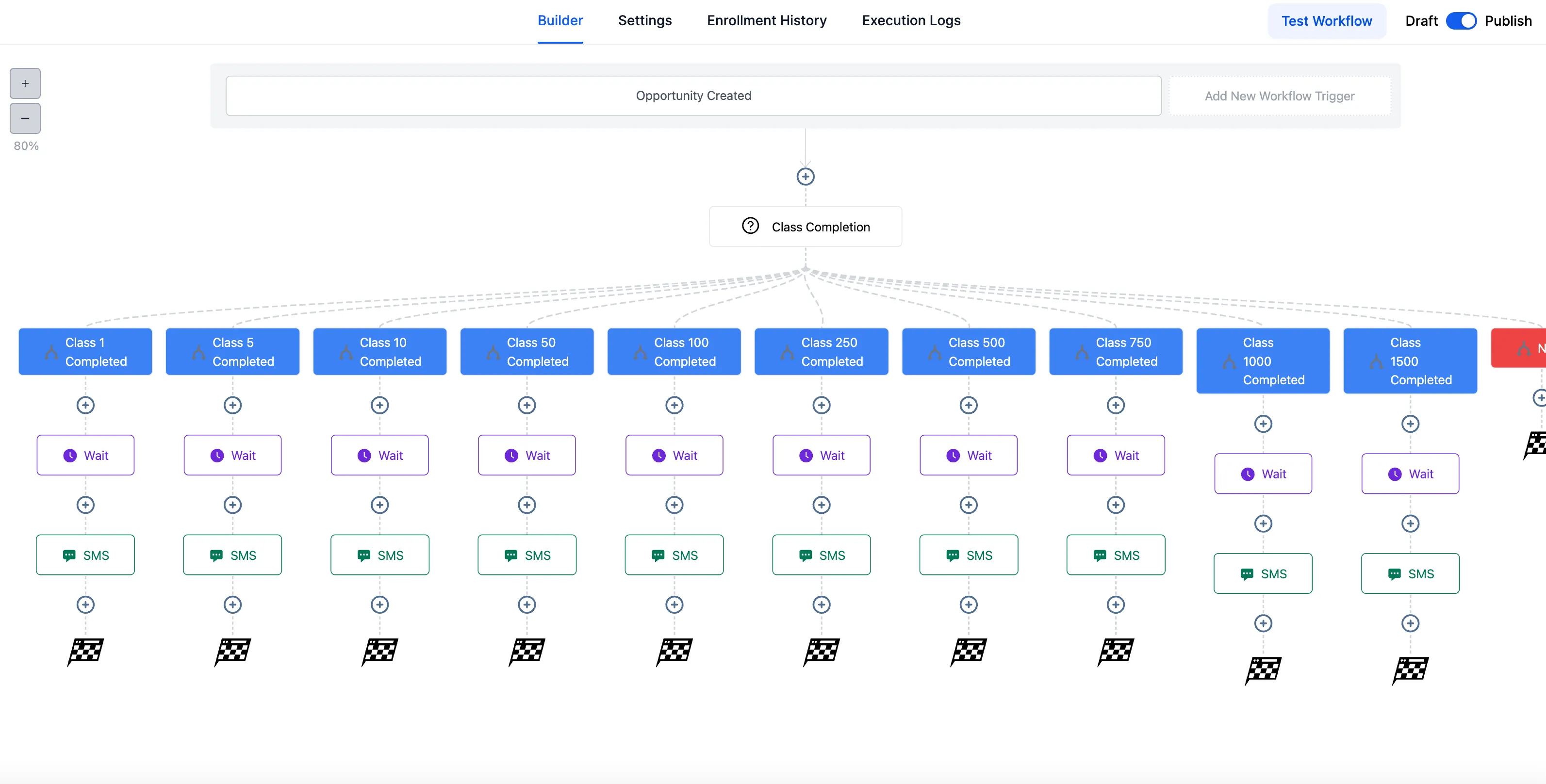This screenshot has height=784, width=1546.
Task: Open the SMS step in Class 750 branch
Action: pyautogui.click(x=1116, y=555)
